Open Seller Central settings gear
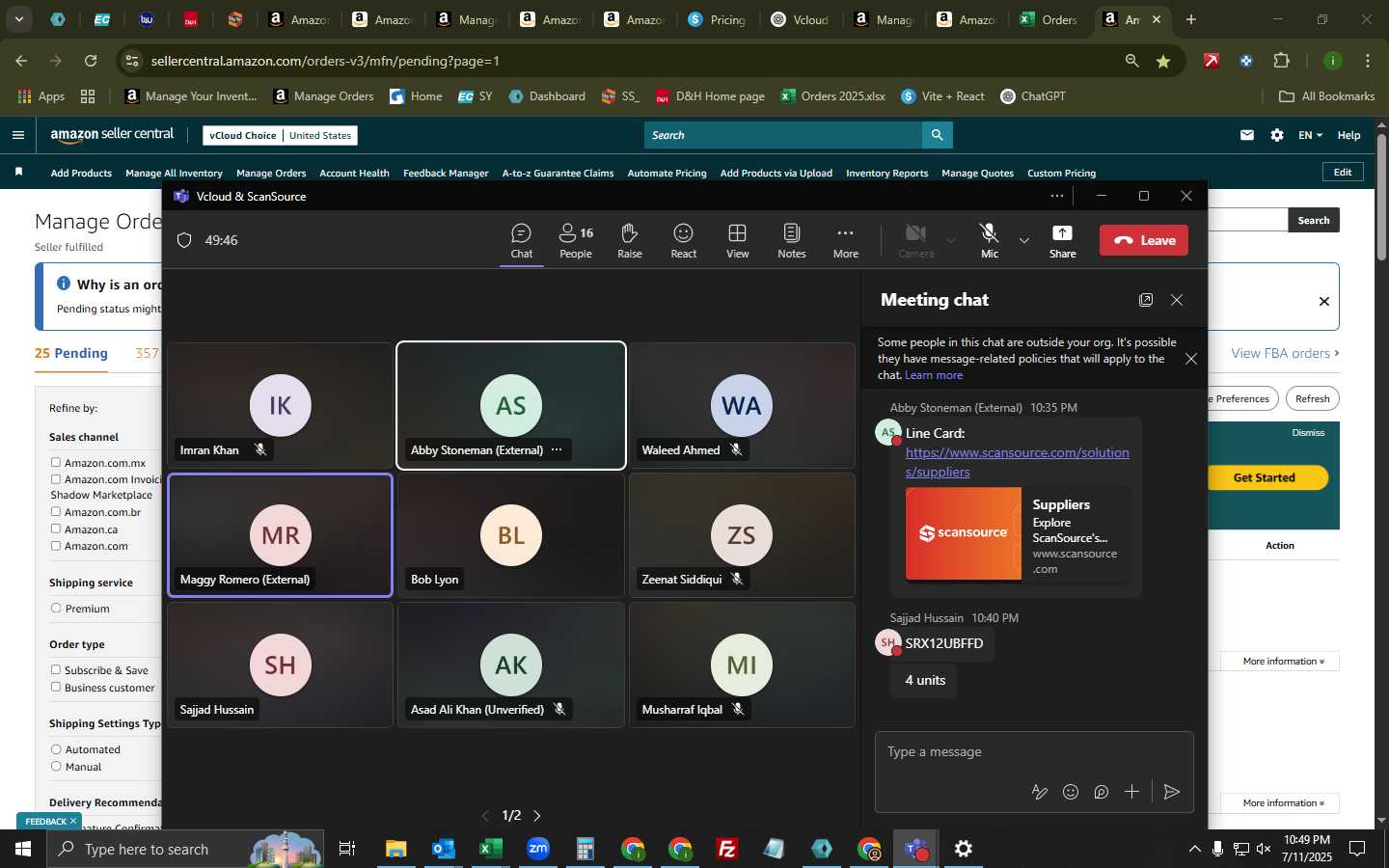The width and height of the screenshot is (1389, 868). coord(1277,135)
